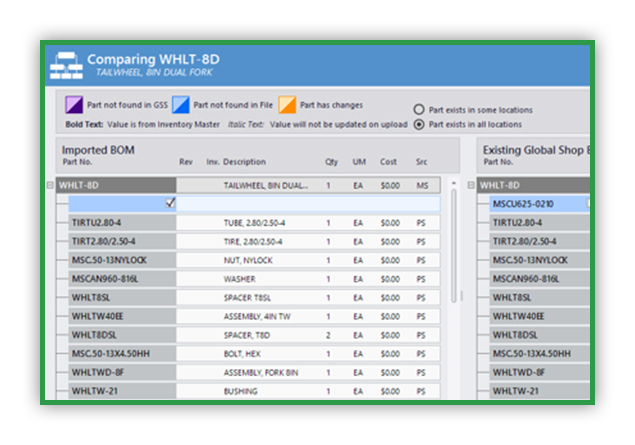This screenshot has height=445, width=635.
Task: Click TAILWHEEL, 8IN DUAL description in top row
Action: click(x=266, y=185)
